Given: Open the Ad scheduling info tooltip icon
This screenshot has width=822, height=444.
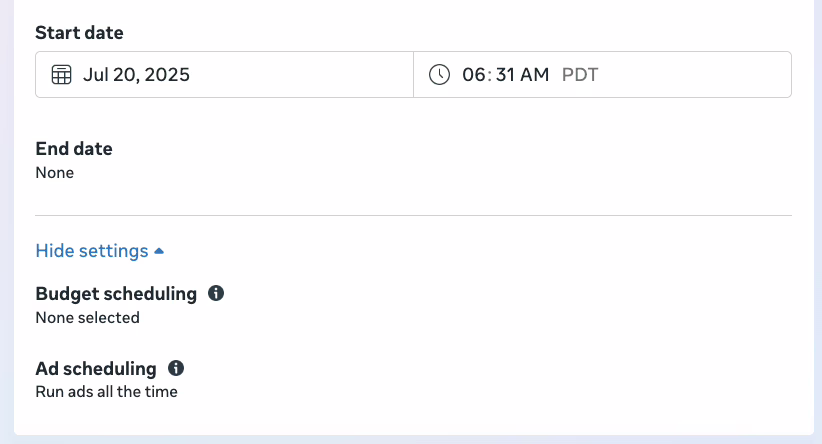Looking at the screenshot, I should (176, 368).
